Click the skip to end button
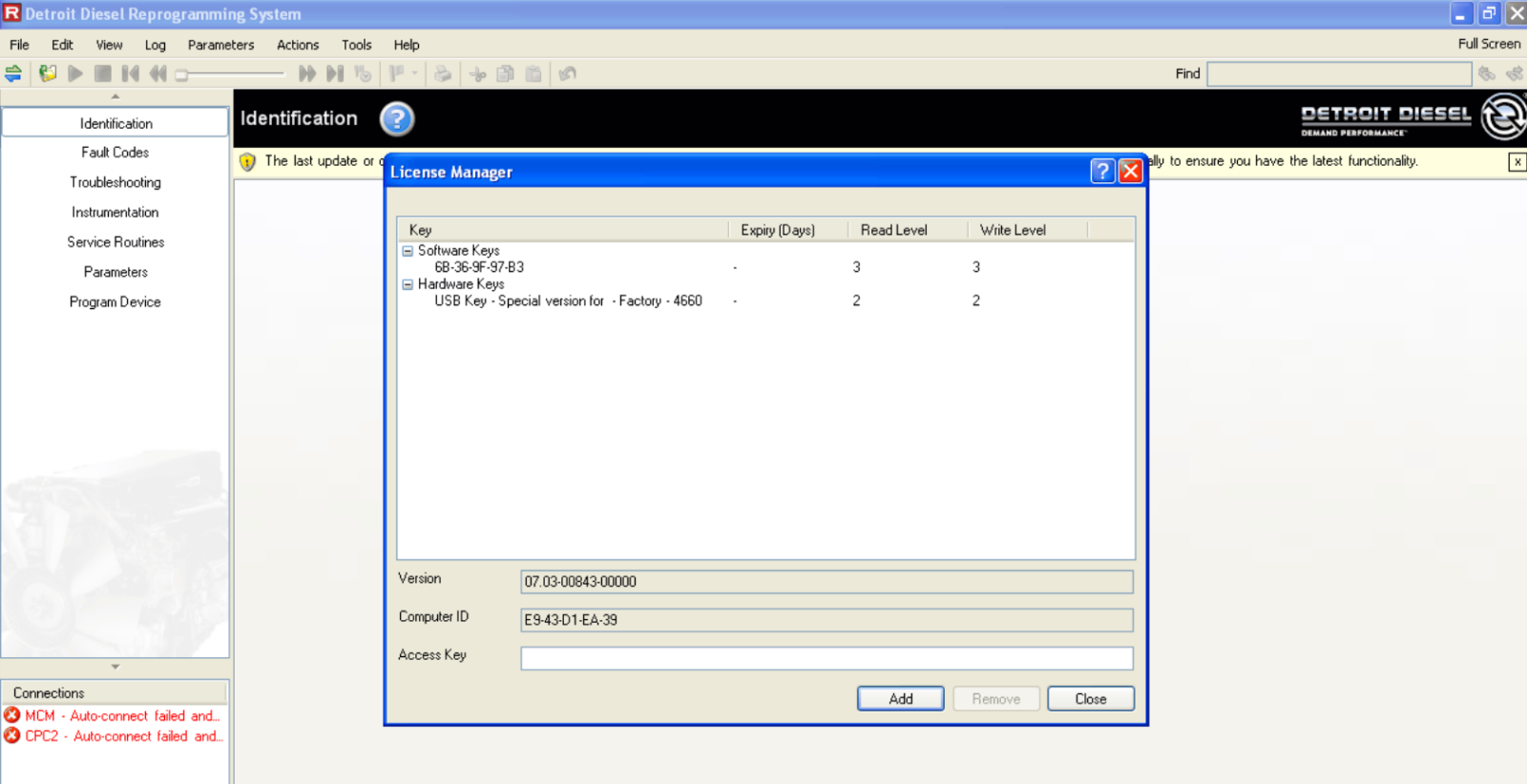The width and height of the screenshot is (1527, 784). coord(335,73)
